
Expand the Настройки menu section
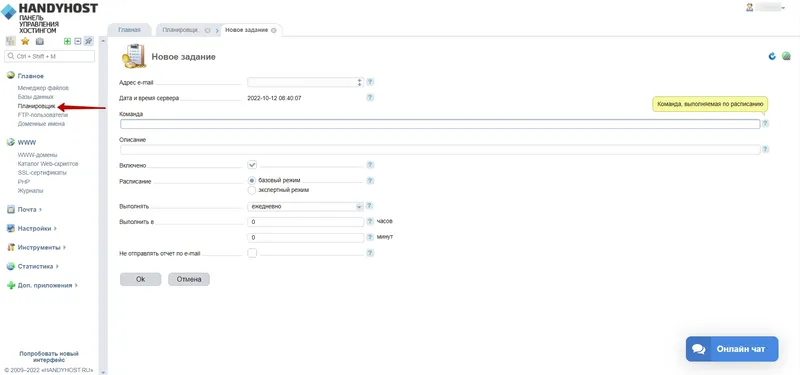[37, 229]
